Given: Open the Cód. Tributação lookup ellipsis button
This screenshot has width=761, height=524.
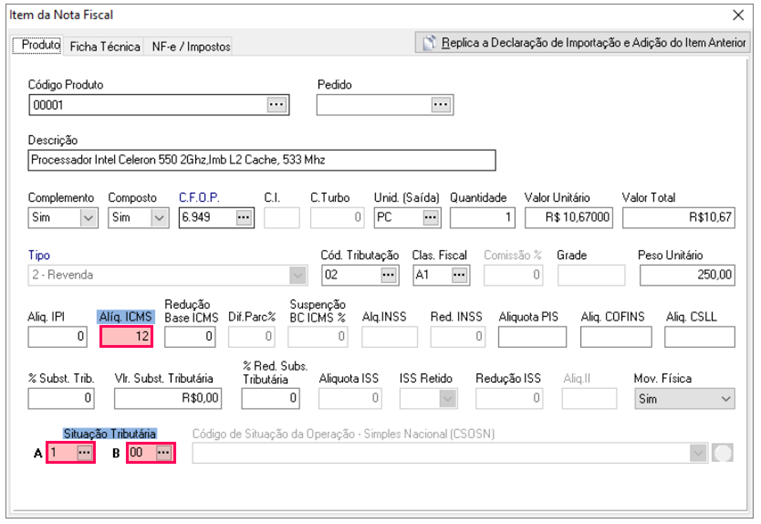Looking at the screenshot, I should point(389,274).
